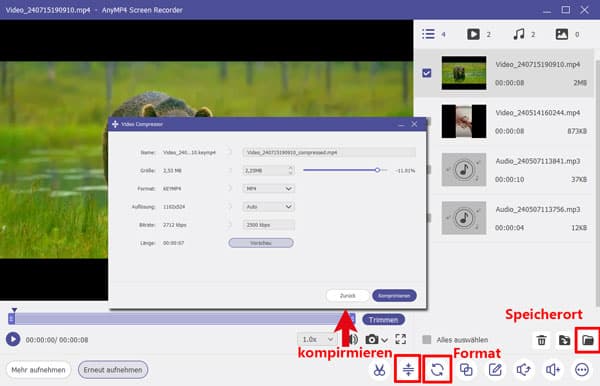Image resolution: width=600 pixels, height=386 pixels.
Task: Open playback speed 1.0x dropdown
Action: point(317,340)
